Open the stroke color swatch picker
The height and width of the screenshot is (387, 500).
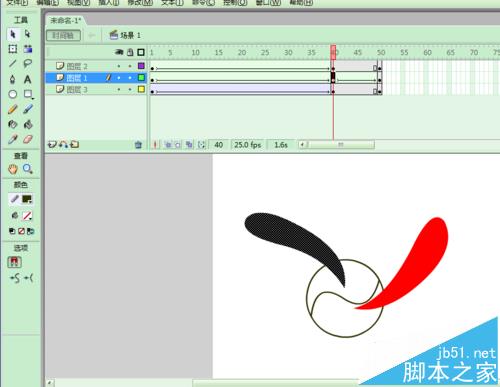click(27, 200)
